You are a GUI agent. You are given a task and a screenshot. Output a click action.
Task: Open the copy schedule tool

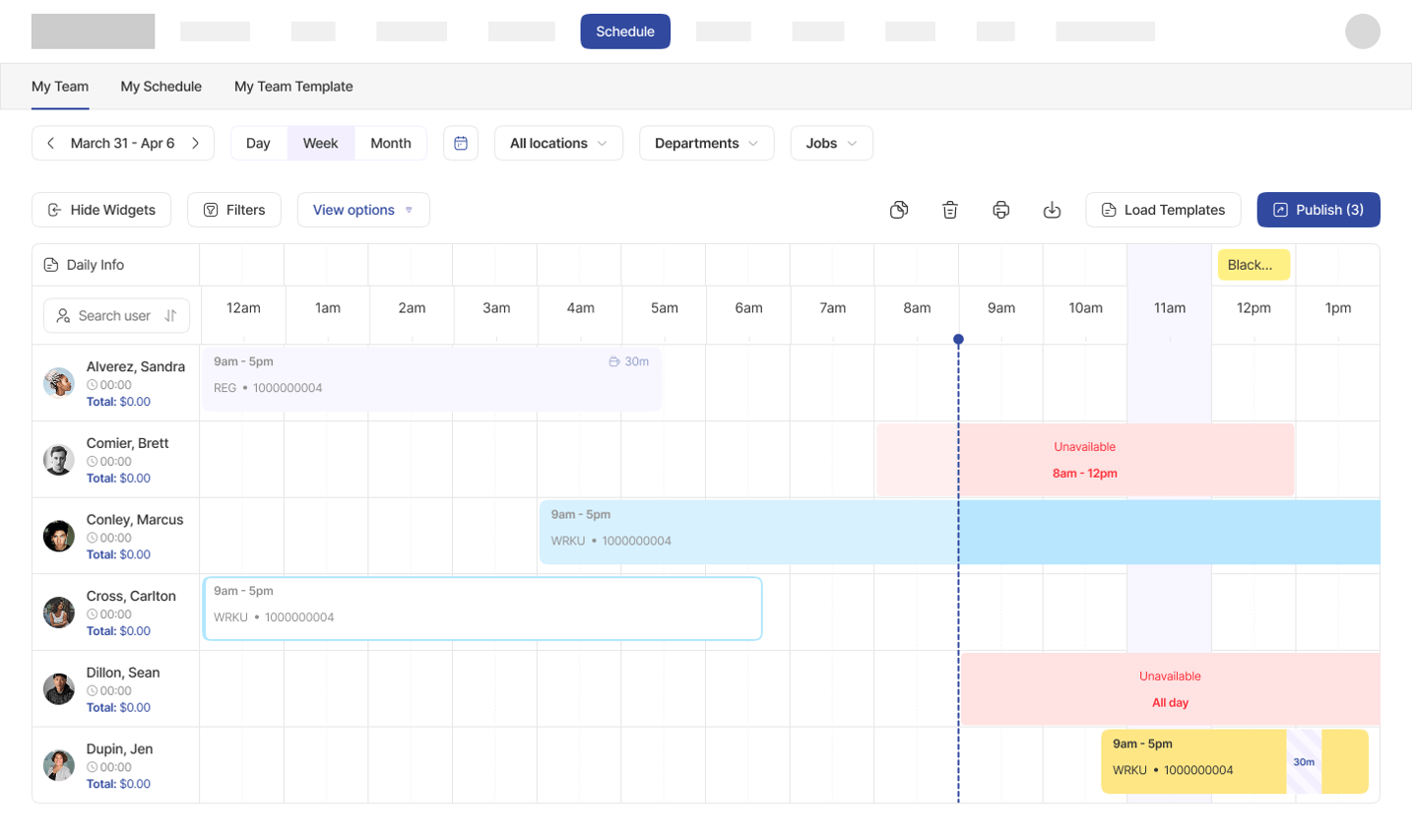(898, 209)
